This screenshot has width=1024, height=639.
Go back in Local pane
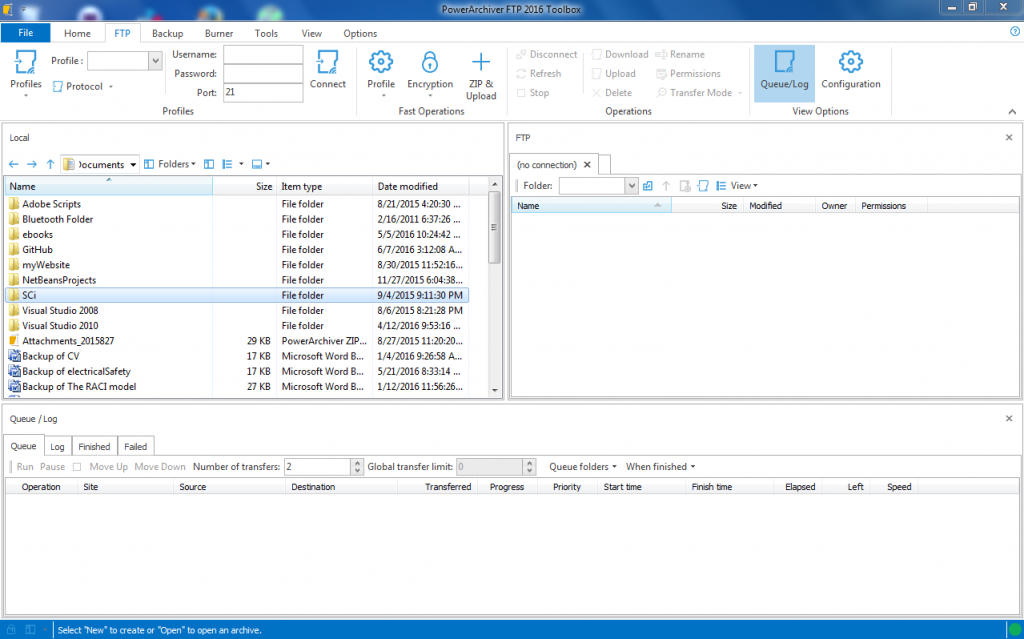tap(14, 164)
